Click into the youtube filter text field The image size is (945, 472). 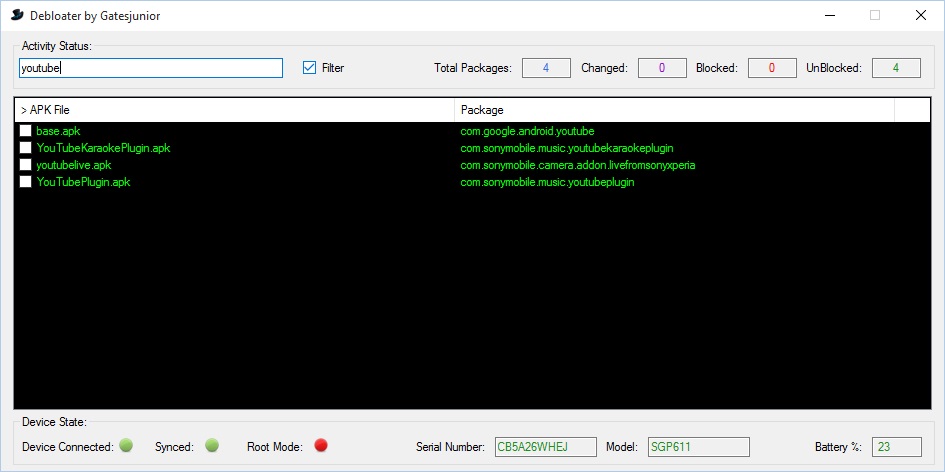pos(151,68)
